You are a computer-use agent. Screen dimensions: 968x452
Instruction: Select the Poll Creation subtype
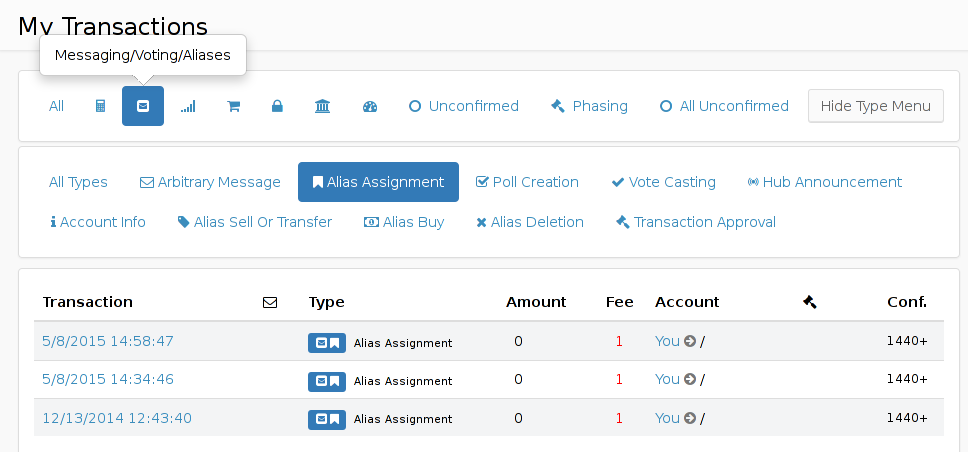pos(527,182)
